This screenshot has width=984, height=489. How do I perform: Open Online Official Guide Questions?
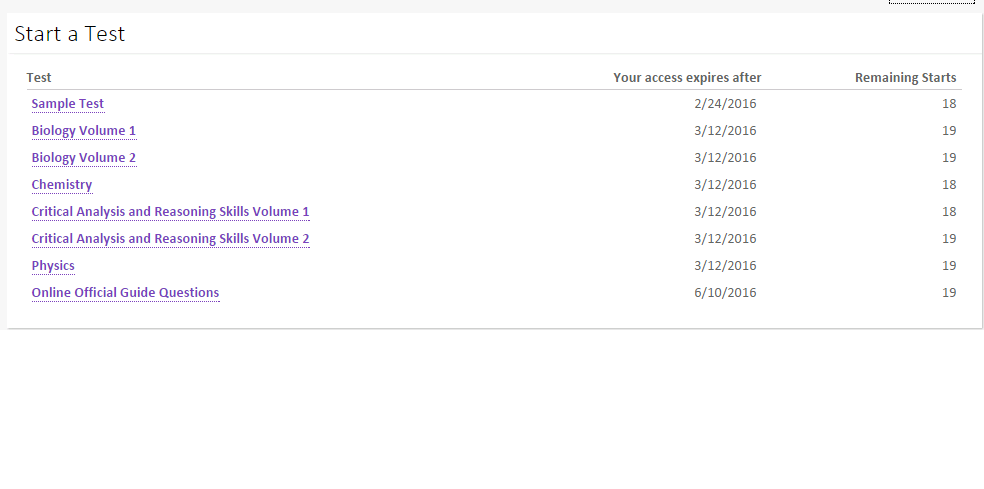click(126, 293)
